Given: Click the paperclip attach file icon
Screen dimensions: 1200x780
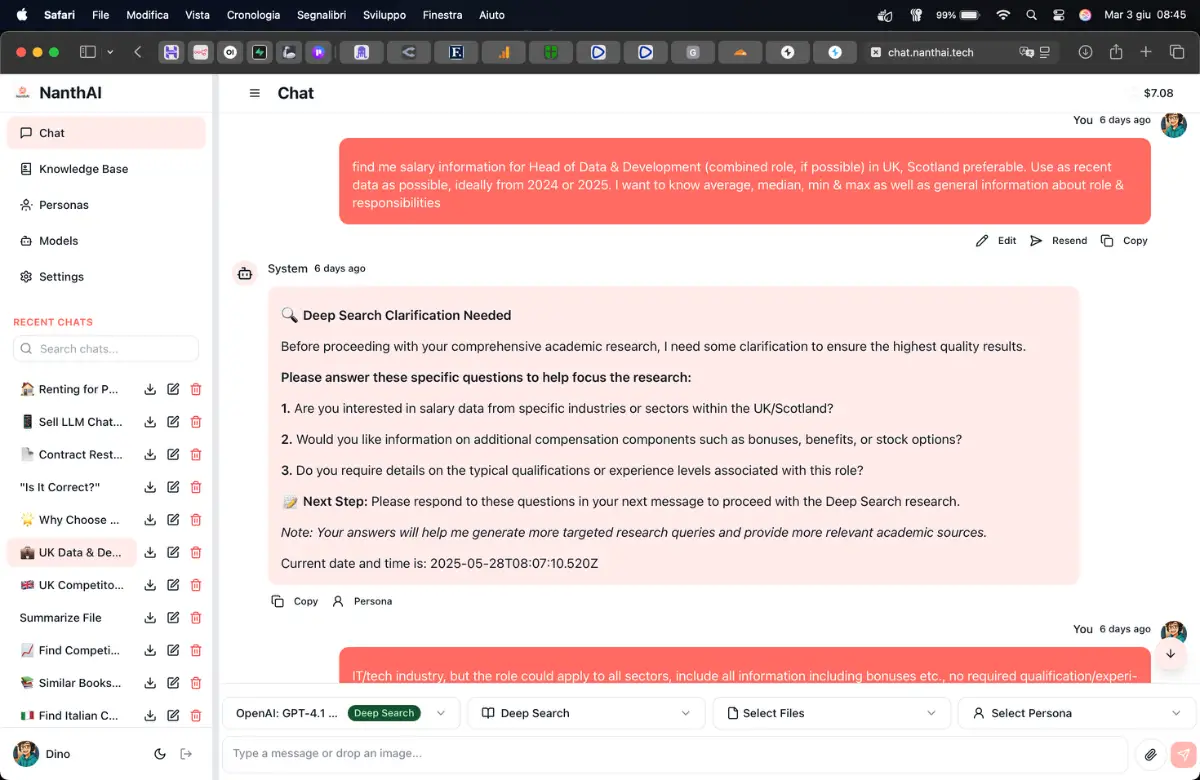Looking at the screenshot, I should click(x=1151, y=754).
